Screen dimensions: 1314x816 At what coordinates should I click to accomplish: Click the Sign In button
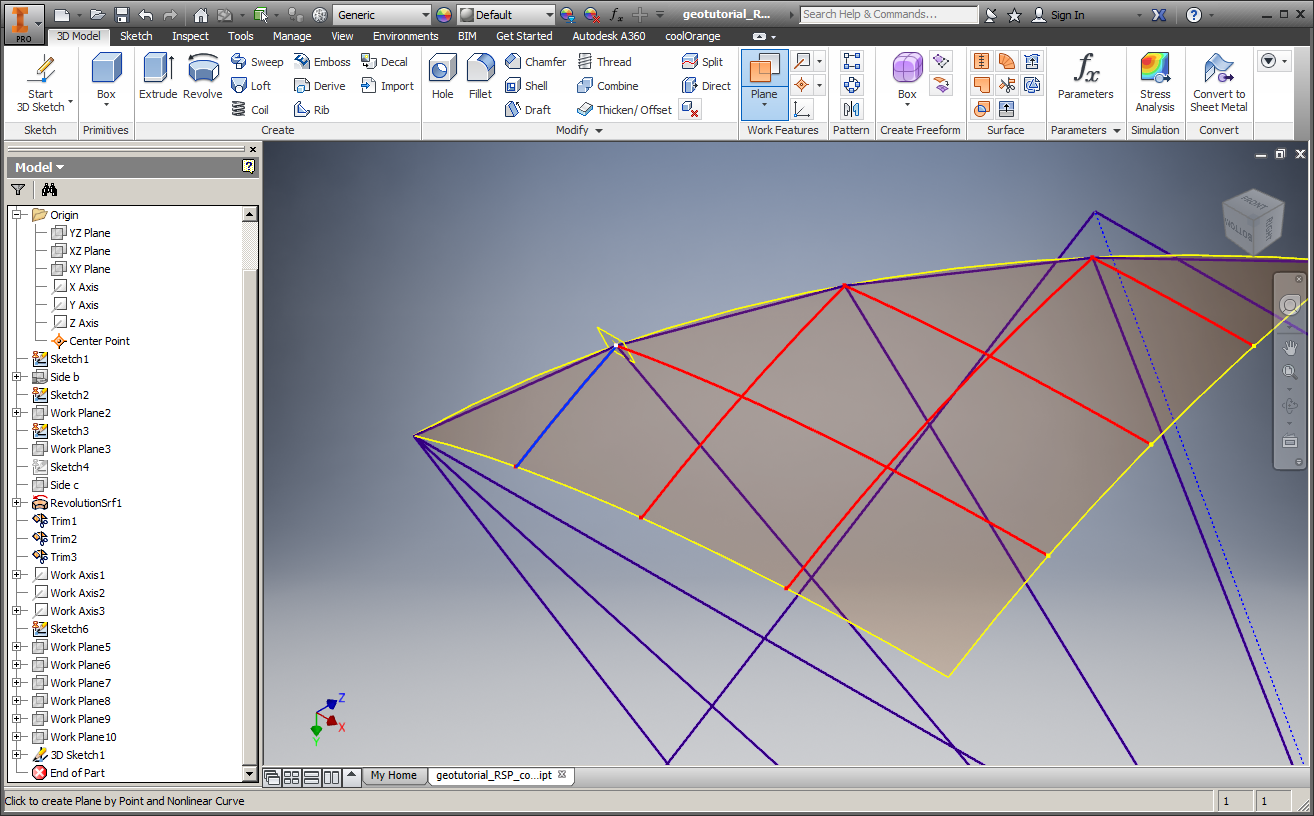point(1058,15)
